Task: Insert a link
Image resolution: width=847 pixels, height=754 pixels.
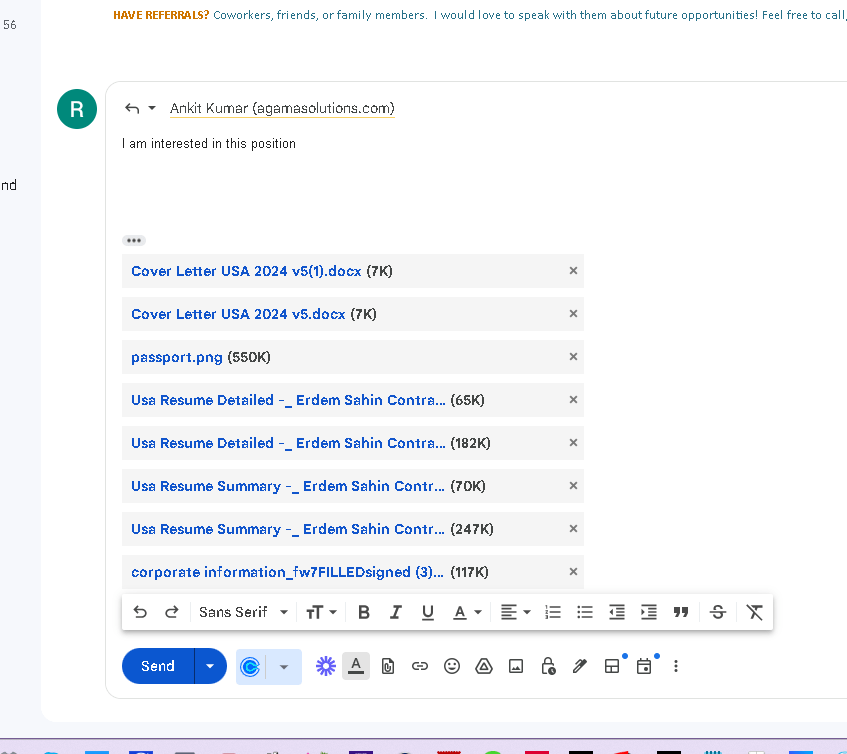Action: click(420, 666)
